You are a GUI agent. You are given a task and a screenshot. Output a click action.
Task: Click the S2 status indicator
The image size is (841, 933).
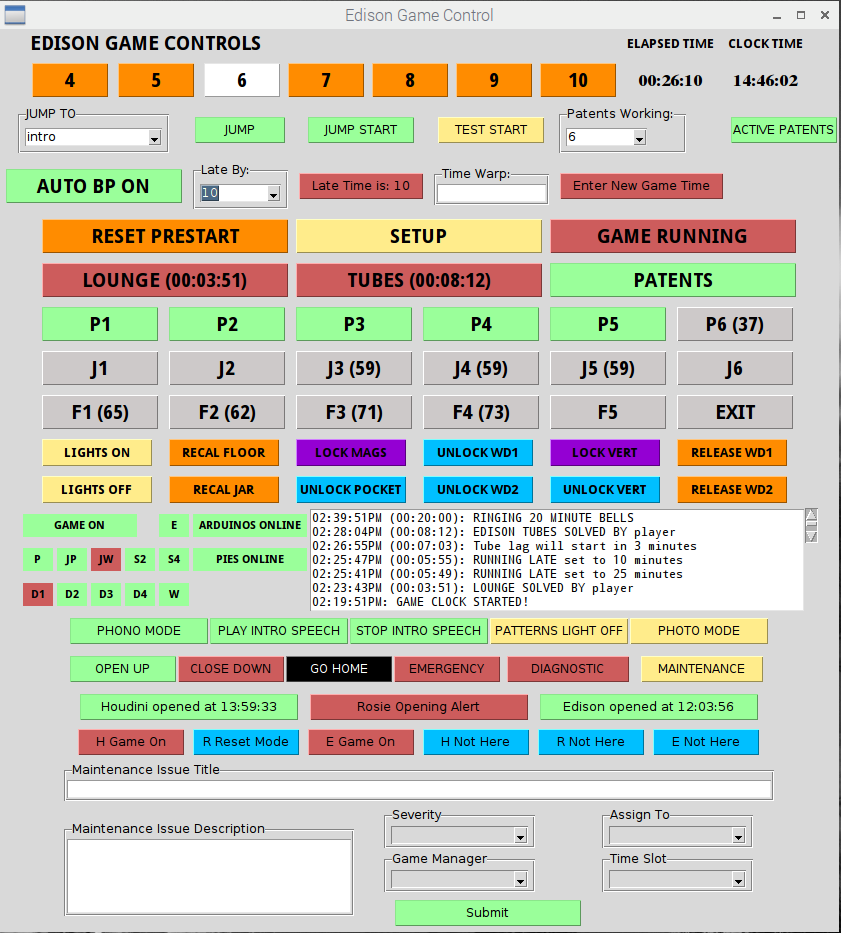[140, 560]
